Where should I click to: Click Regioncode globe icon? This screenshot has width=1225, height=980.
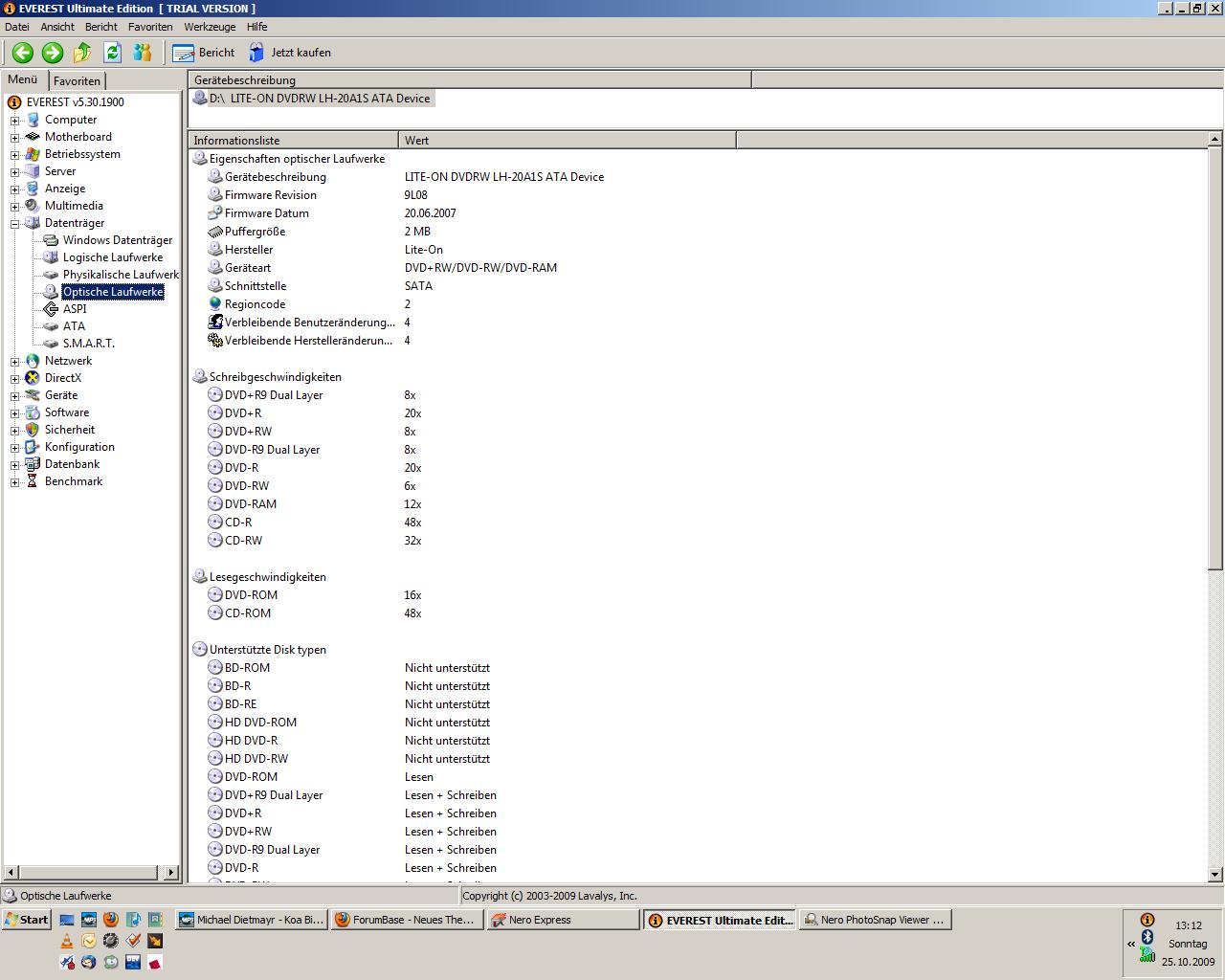click(x=215, y=304)
